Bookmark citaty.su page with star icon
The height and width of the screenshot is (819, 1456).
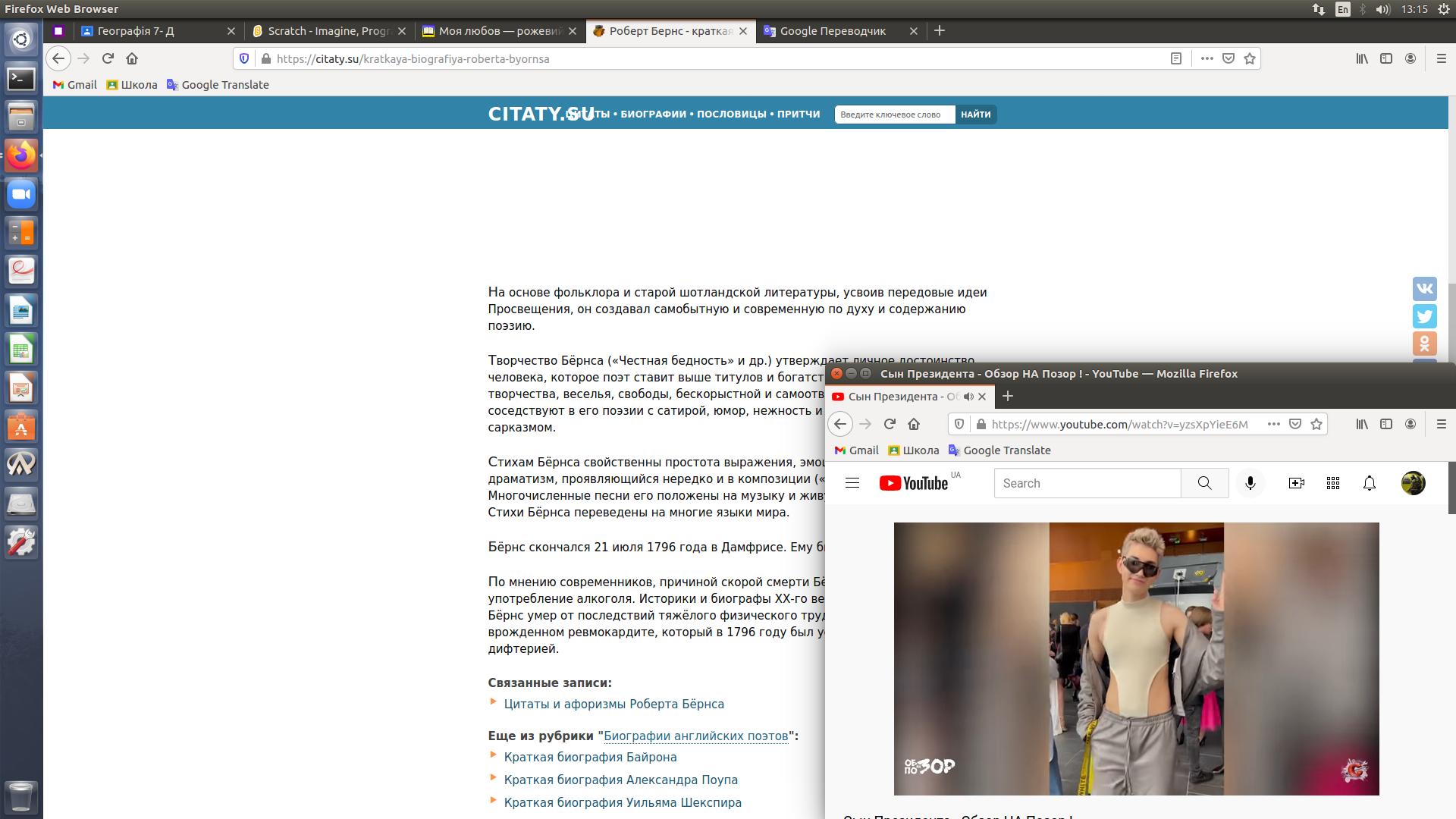1250,58
